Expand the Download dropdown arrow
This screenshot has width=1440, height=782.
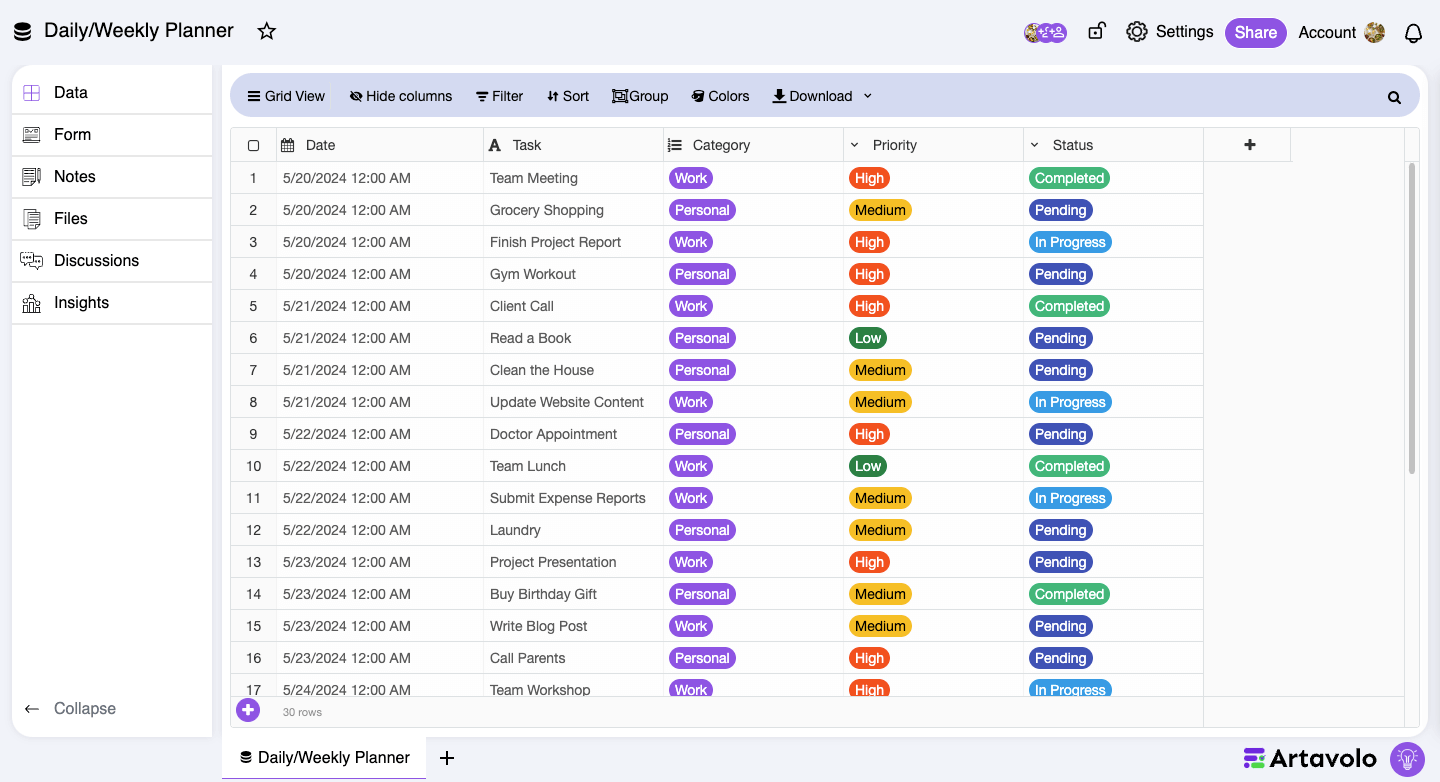(x=867, y=96)
